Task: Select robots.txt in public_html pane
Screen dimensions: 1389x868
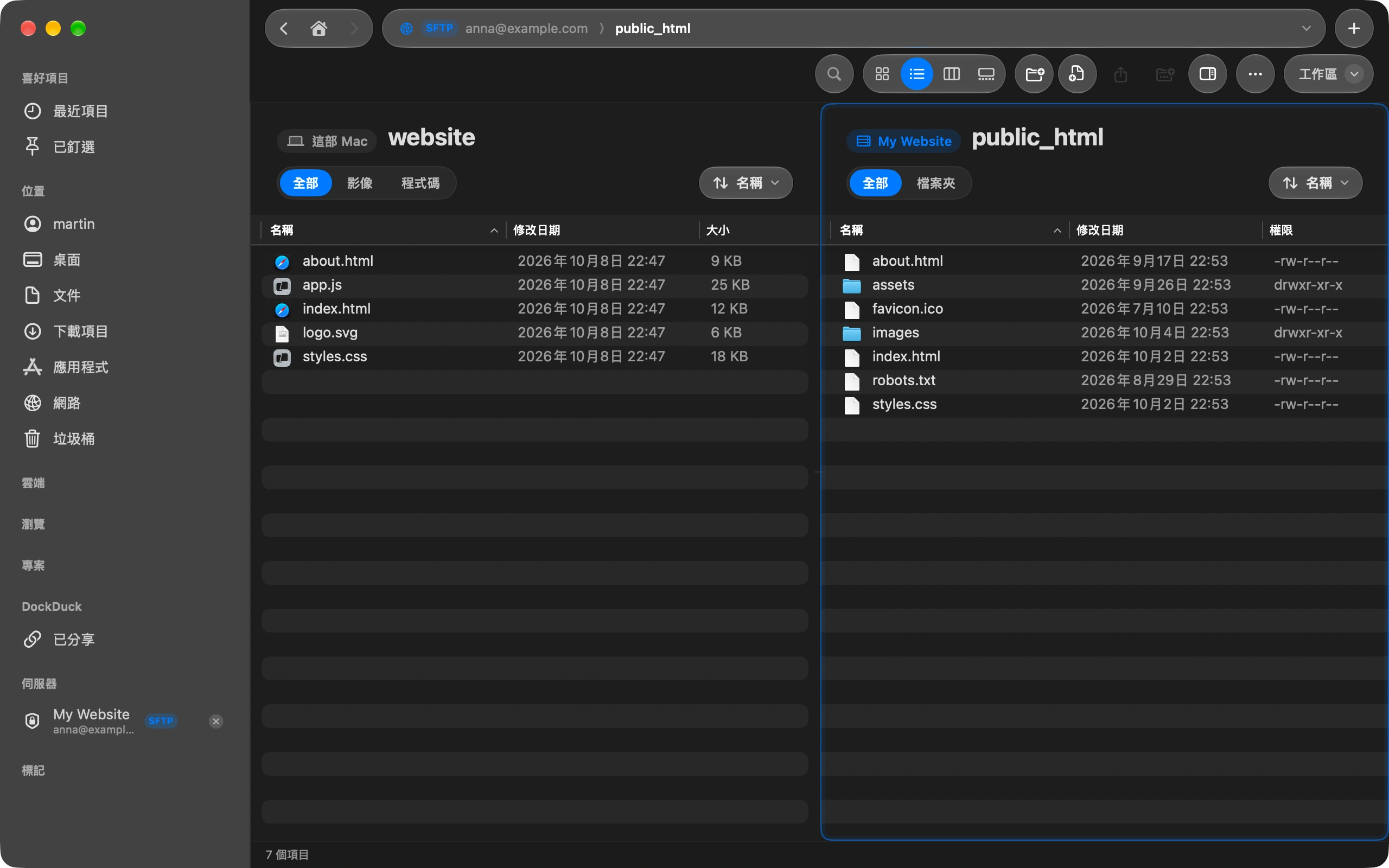Action: [x=1104, y=381]
